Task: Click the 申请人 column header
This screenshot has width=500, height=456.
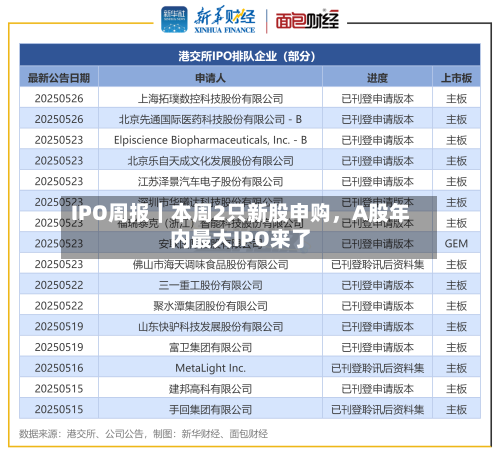Action: [210, 78]
